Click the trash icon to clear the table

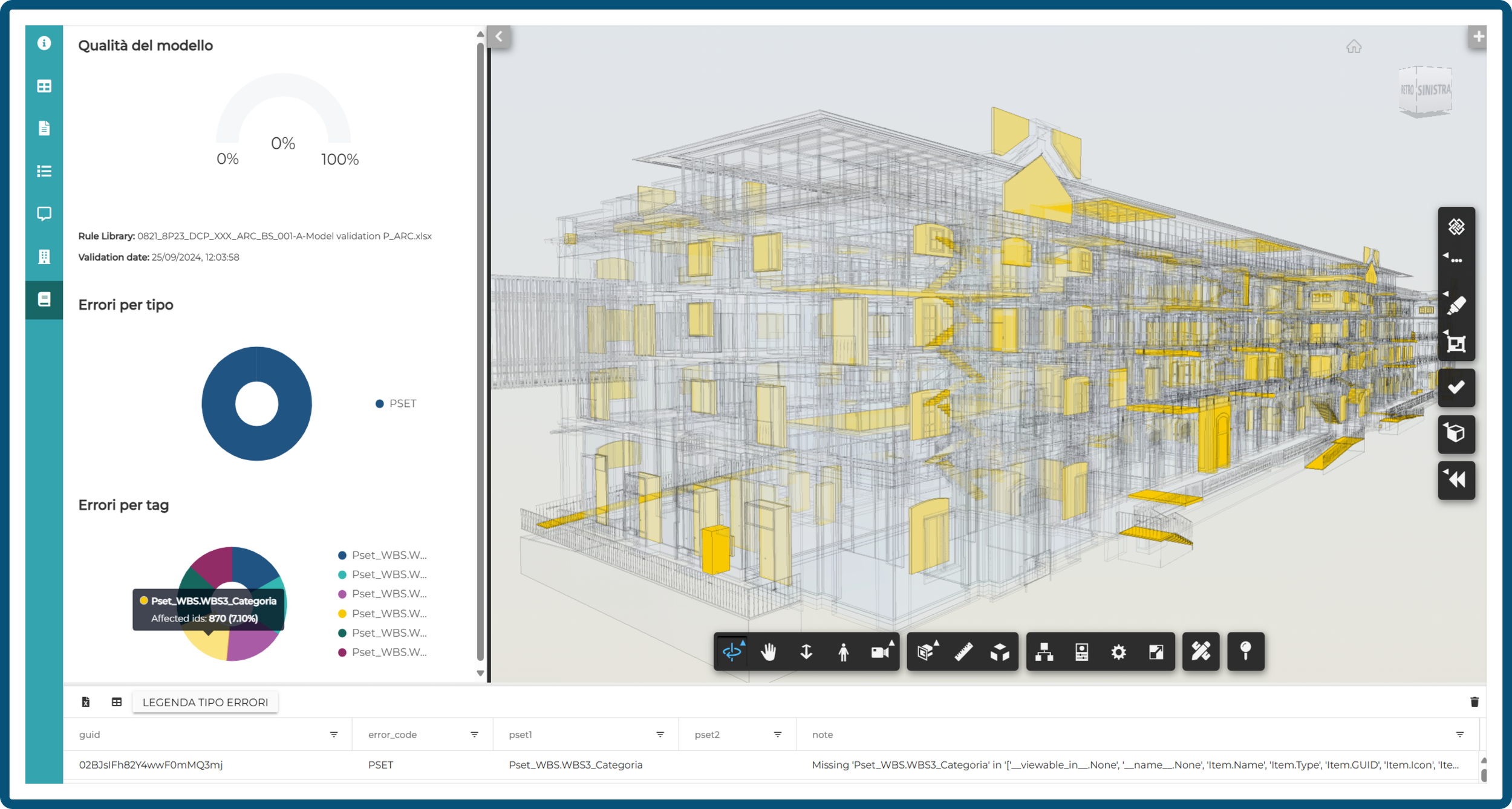(1474, 702)
